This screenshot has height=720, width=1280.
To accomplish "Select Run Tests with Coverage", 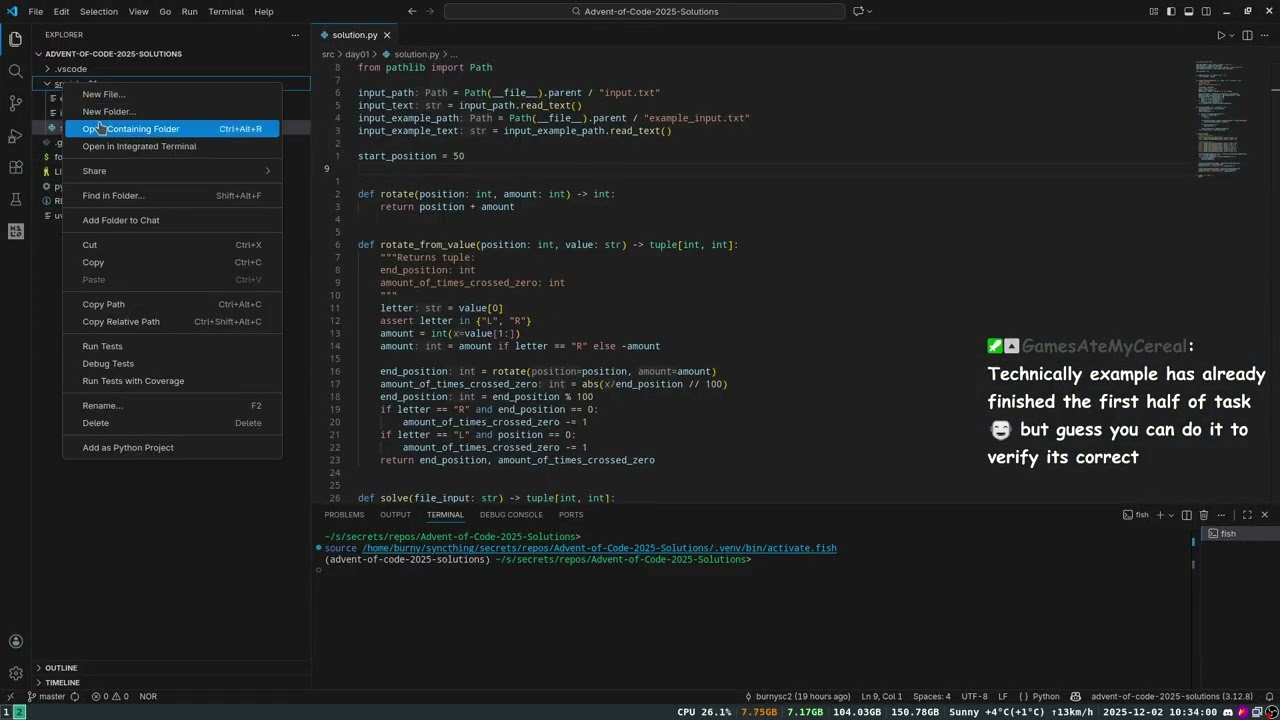I will point(171,381).
